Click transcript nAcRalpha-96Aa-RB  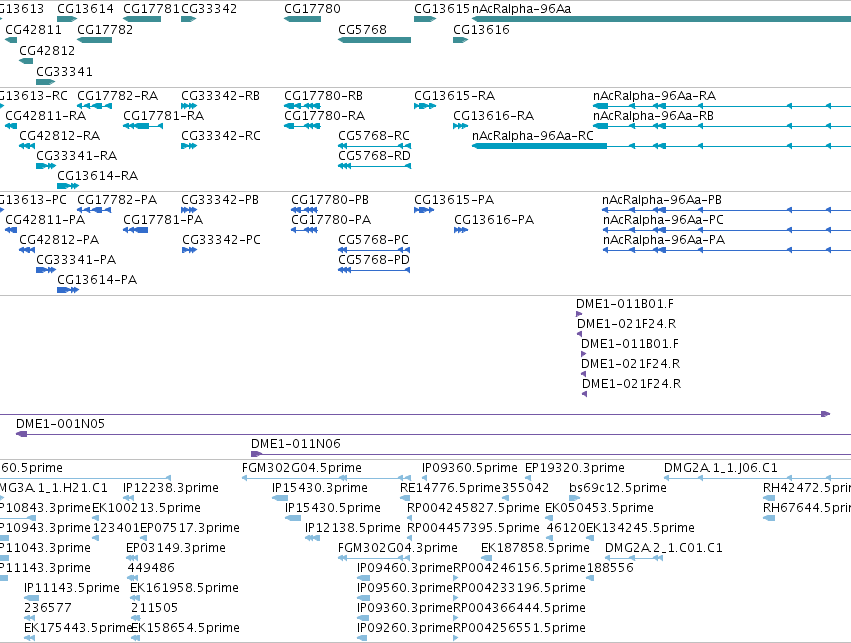[x=653, y=116]
